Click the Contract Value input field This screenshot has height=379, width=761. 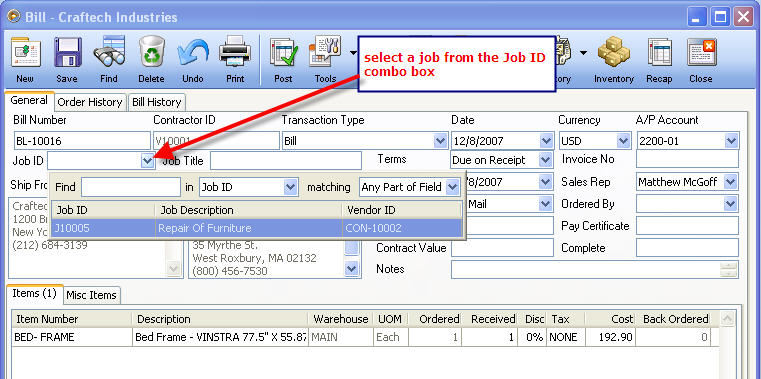502,247
